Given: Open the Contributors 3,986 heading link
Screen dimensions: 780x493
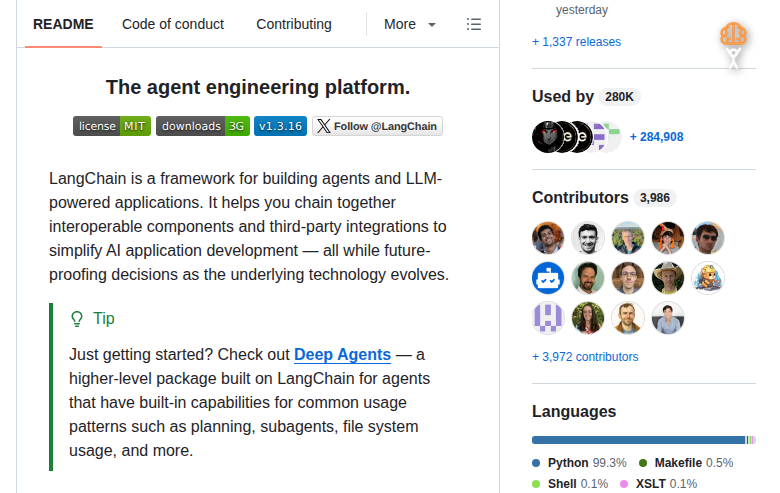Looking at the screenshot, I should [604, 197].
